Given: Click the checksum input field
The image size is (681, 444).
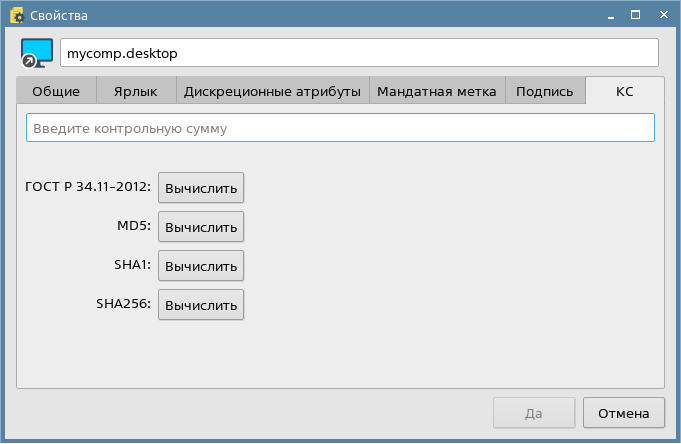Looking at the screenshot, I should 340,128.
